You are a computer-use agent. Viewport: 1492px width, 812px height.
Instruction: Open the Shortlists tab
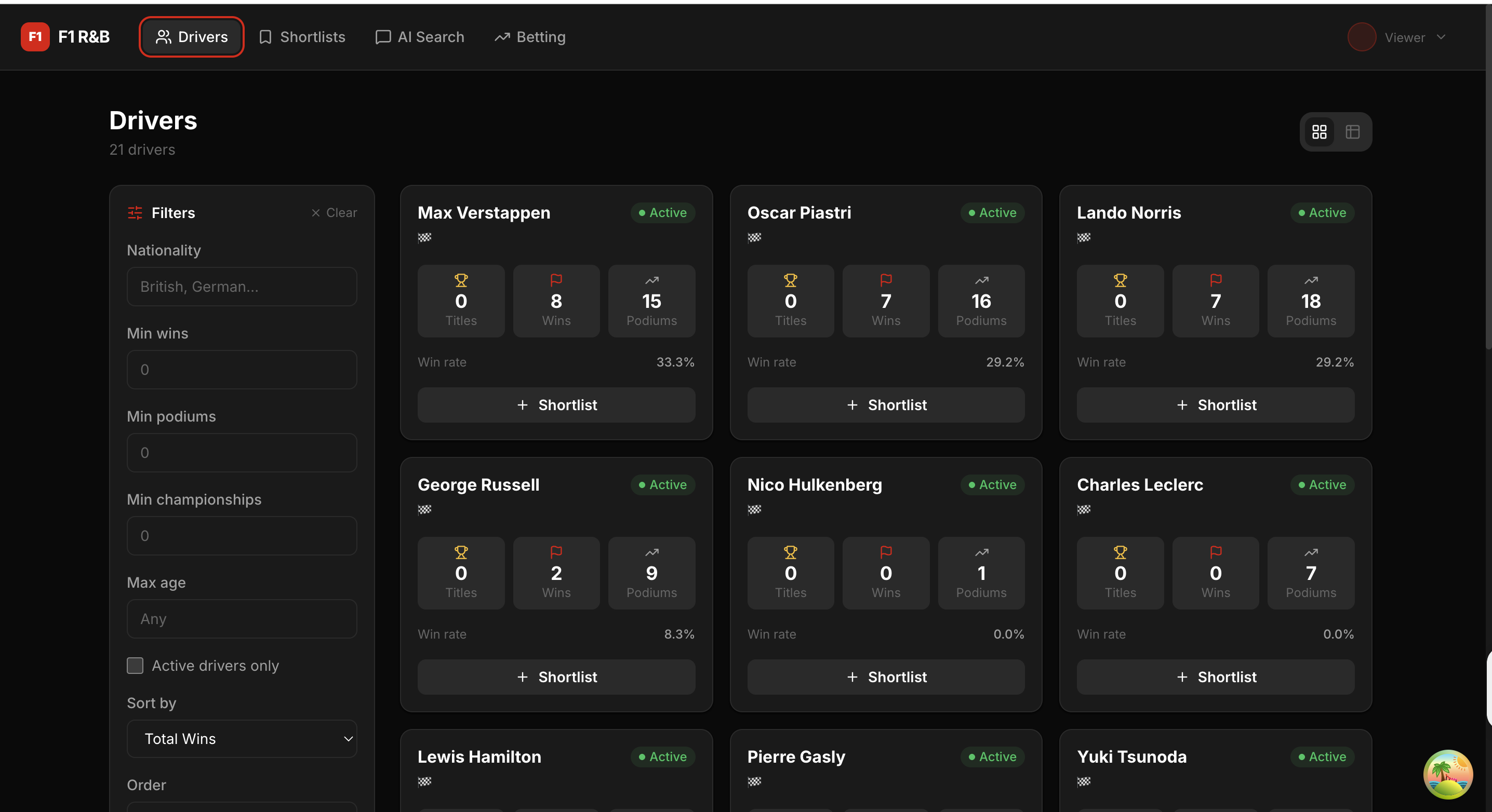tap(302, 37)
